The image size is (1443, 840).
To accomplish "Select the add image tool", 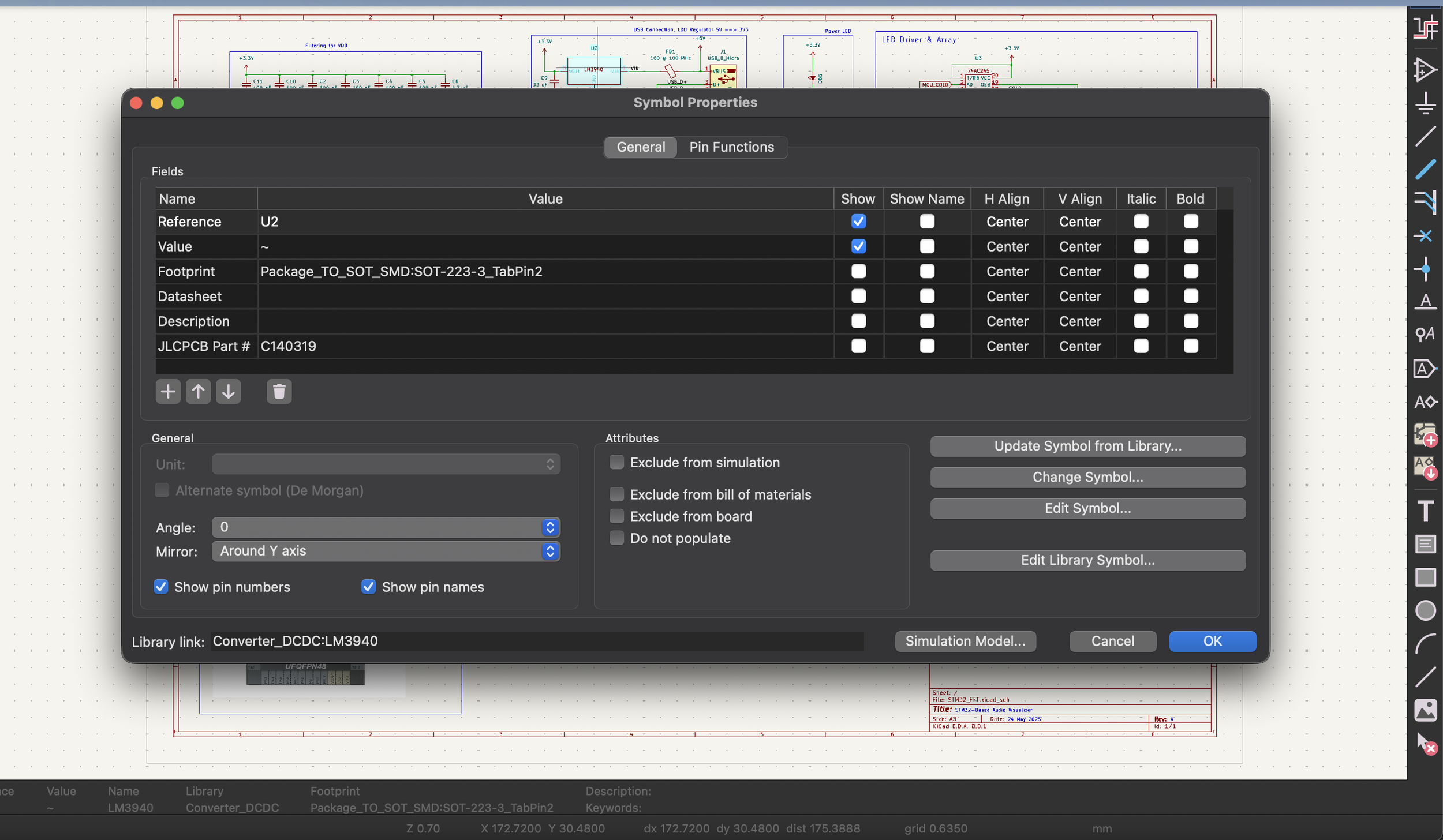I will (x=1425, y=710).
